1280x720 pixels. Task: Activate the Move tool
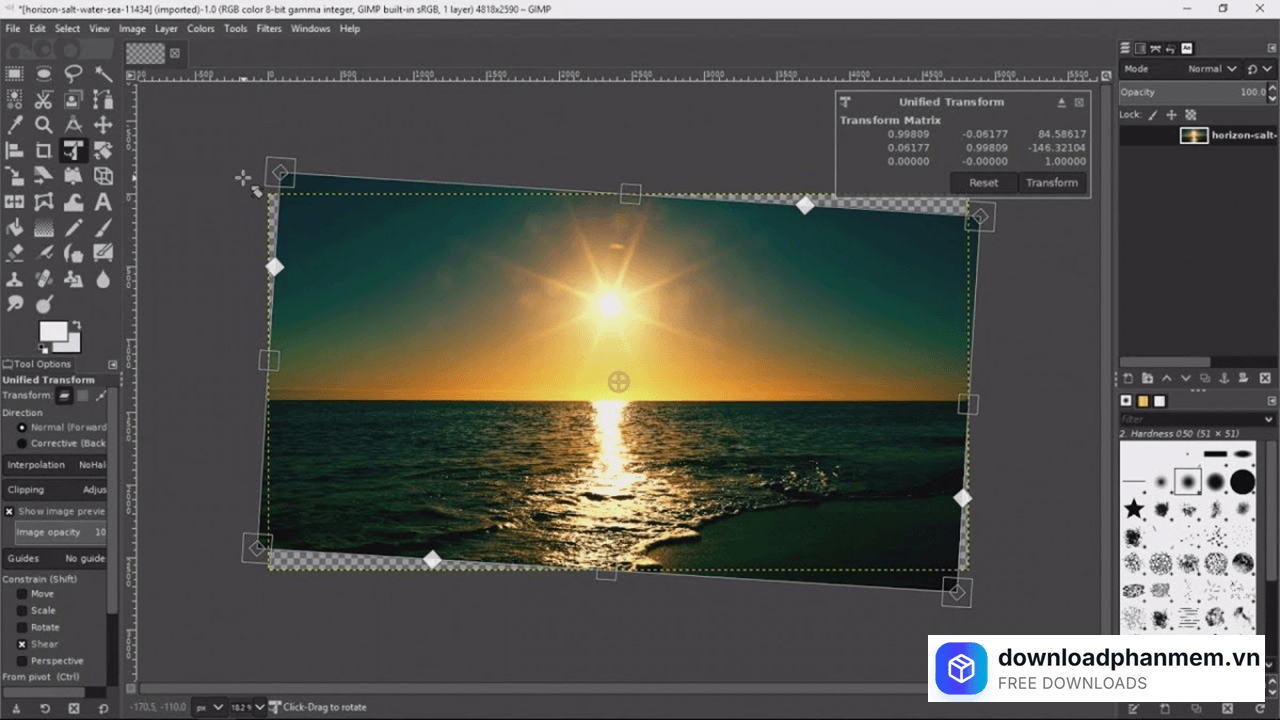103,125
